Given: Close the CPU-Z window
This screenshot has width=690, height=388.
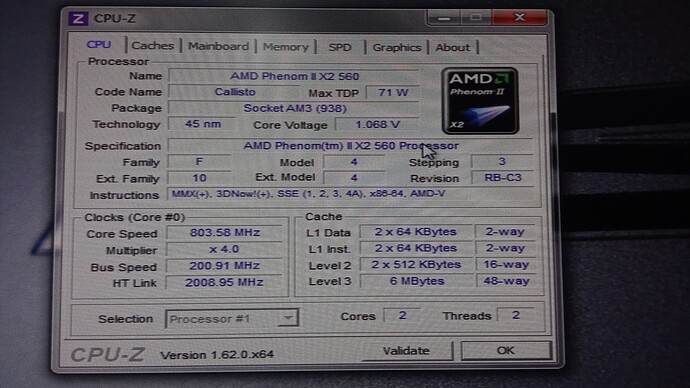Looking at the screenshot, I should [520, 17].
